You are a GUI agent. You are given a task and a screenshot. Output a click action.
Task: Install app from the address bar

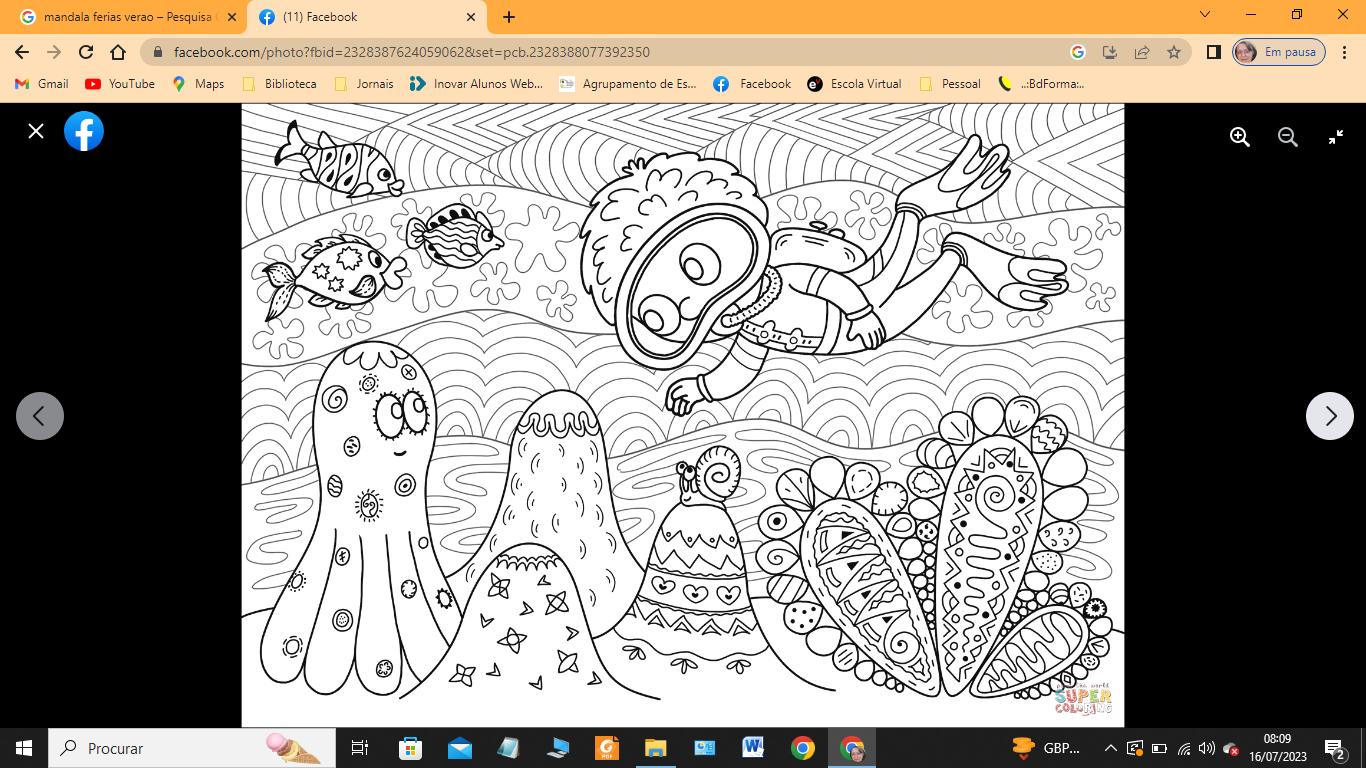(1109, 52)
